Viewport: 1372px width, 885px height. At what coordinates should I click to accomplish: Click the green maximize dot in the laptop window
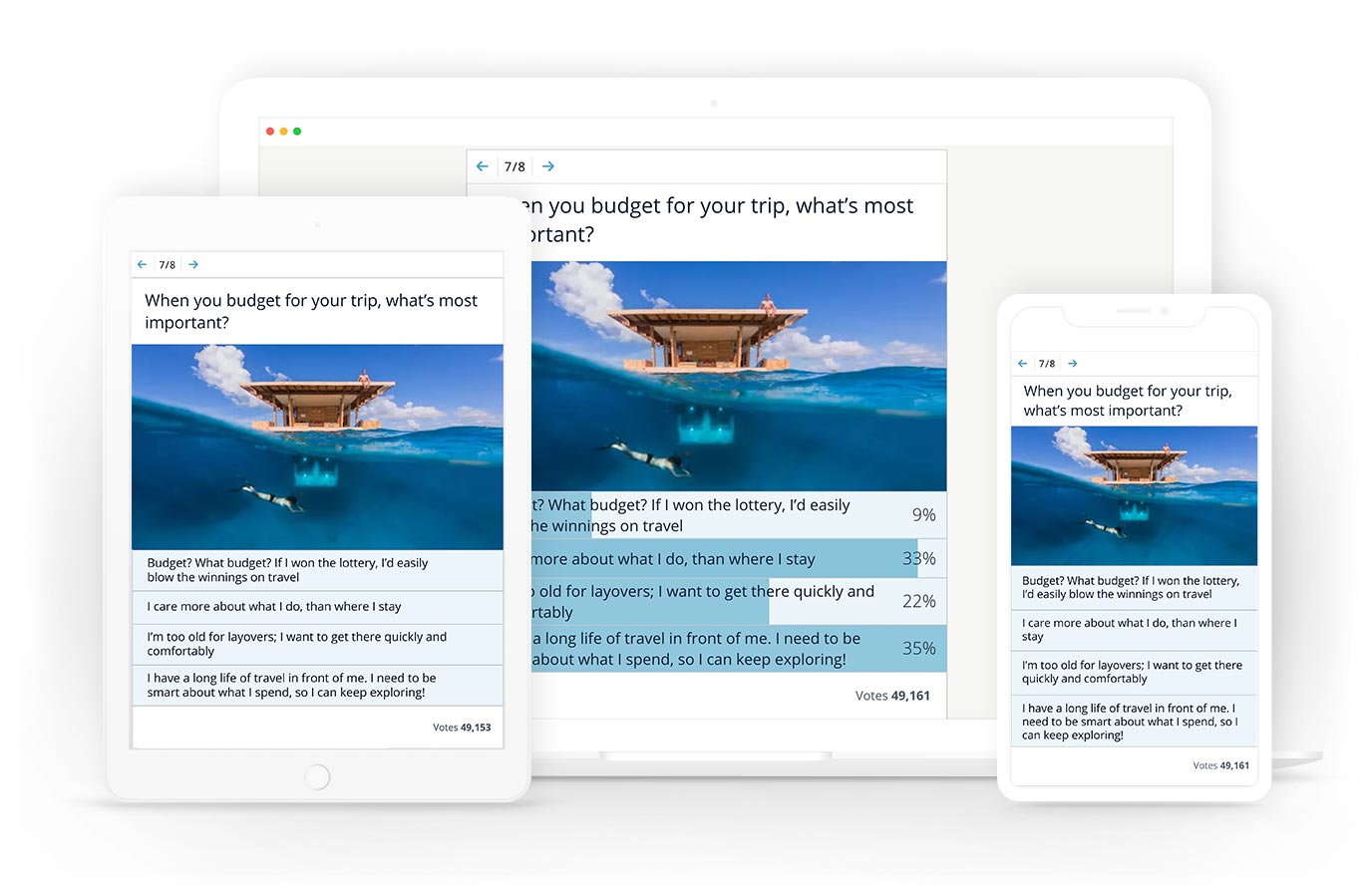coord(297,132)
